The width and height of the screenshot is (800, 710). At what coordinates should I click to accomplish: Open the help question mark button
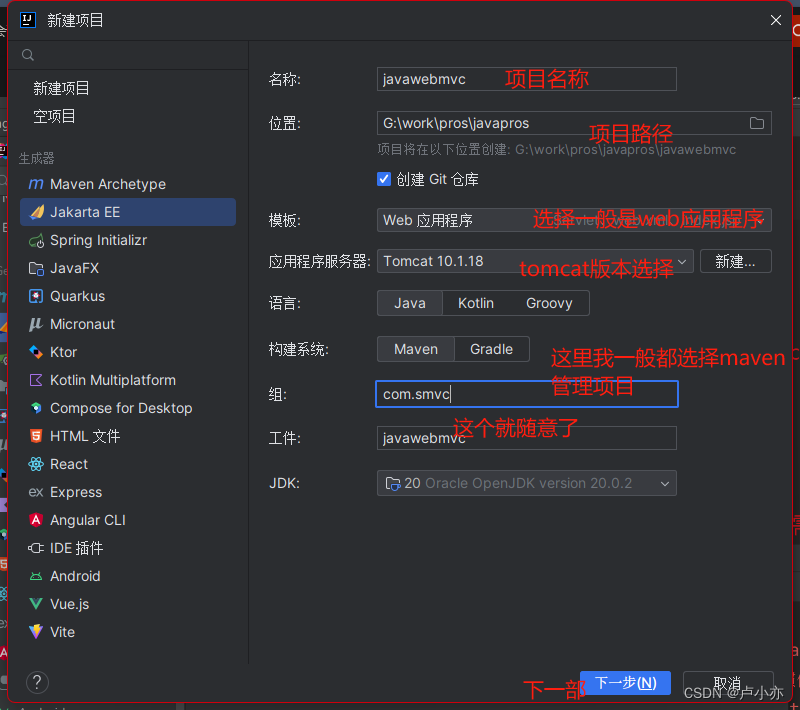pos(37,682)
